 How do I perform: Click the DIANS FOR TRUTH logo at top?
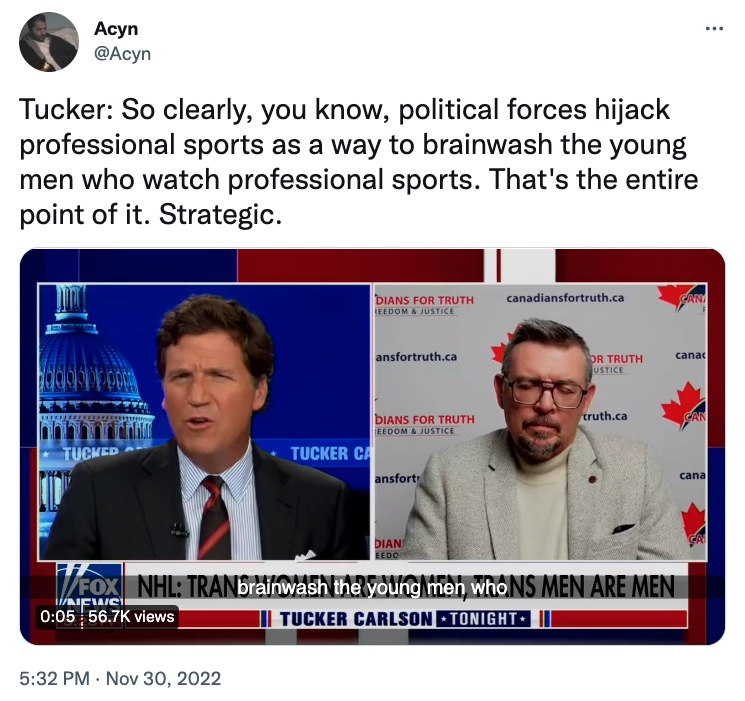424,304
